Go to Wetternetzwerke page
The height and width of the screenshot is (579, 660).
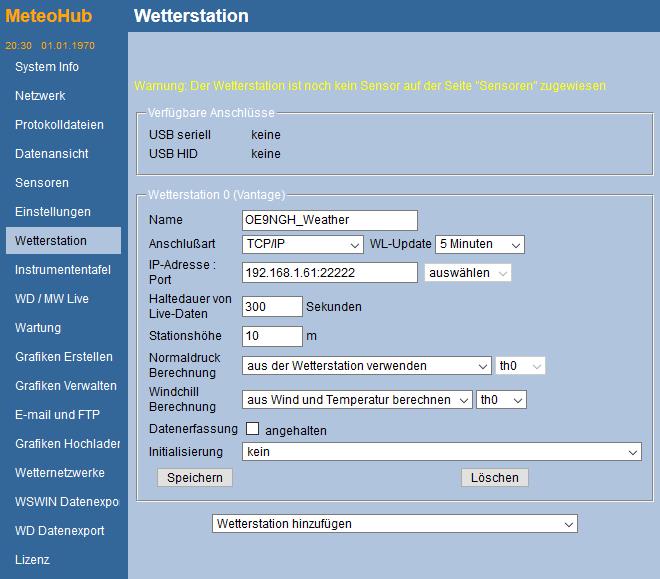pyautogui.click(x=60, y=473)
